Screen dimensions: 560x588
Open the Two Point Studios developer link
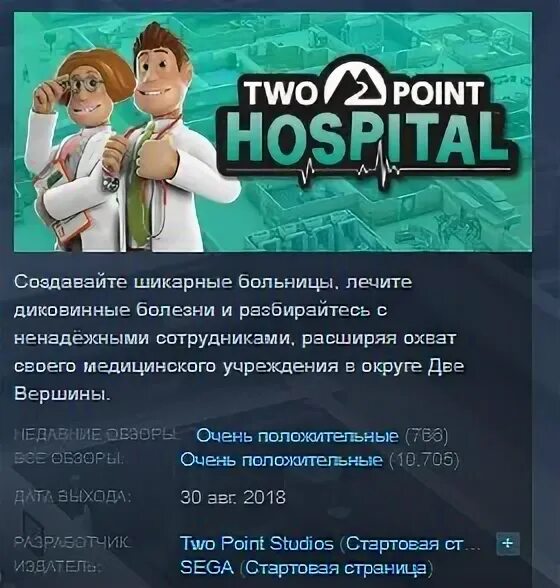pos(257,543)
